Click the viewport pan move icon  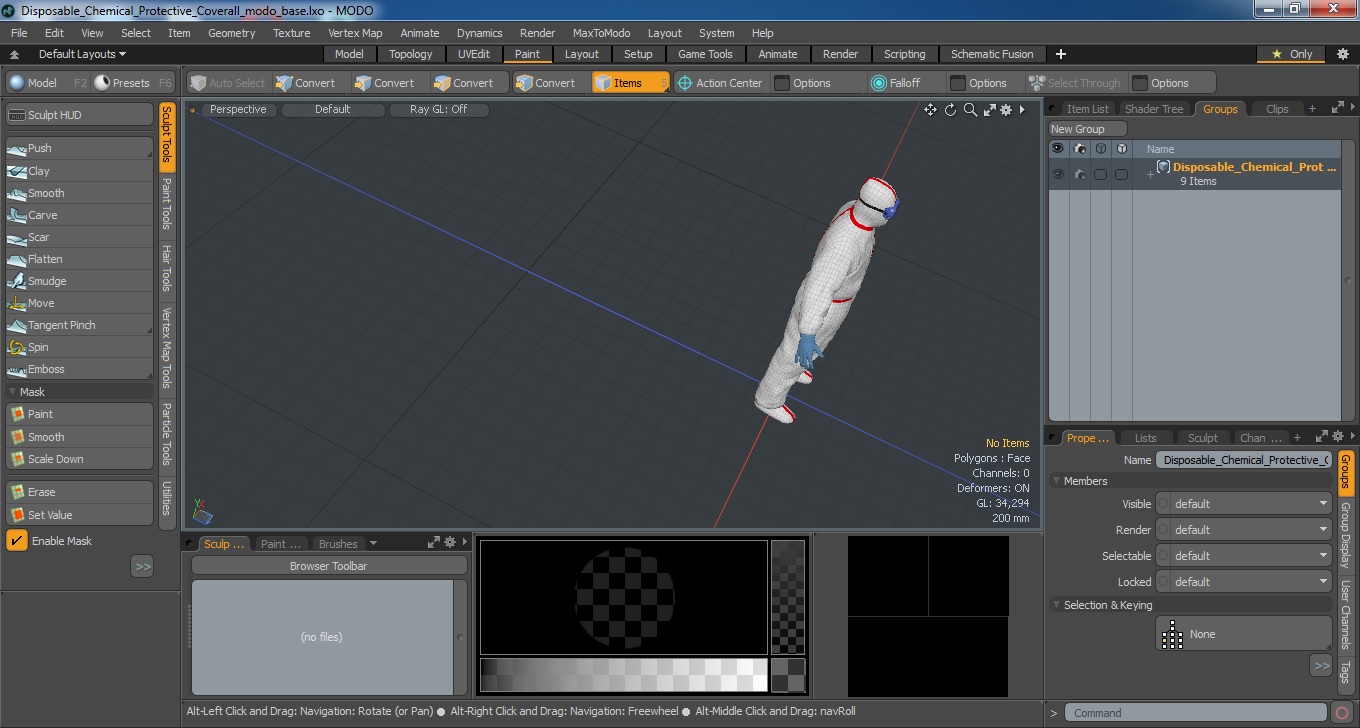coord(930,110)
